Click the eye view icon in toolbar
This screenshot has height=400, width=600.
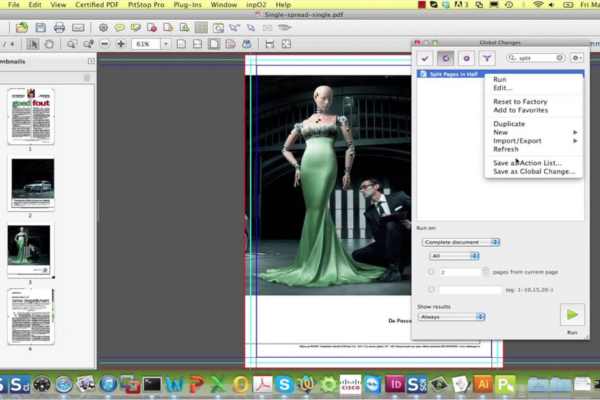coord(284,28)
